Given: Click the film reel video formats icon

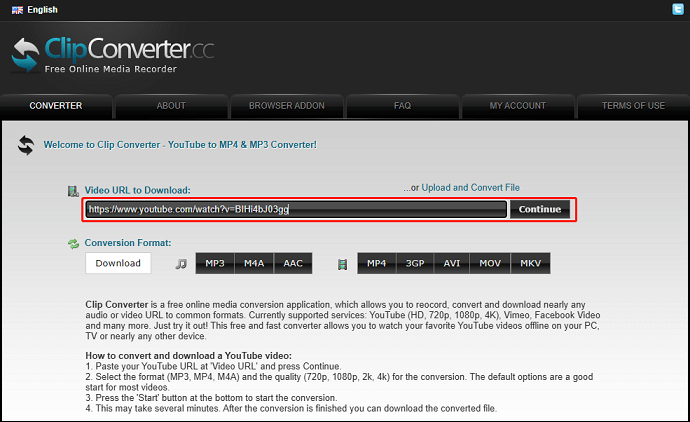Looking at the screenshot, I should 342,264.
